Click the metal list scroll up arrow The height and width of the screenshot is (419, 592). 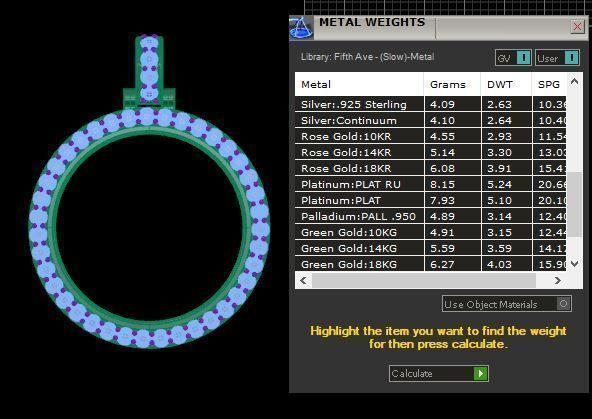tap(574, 81)
